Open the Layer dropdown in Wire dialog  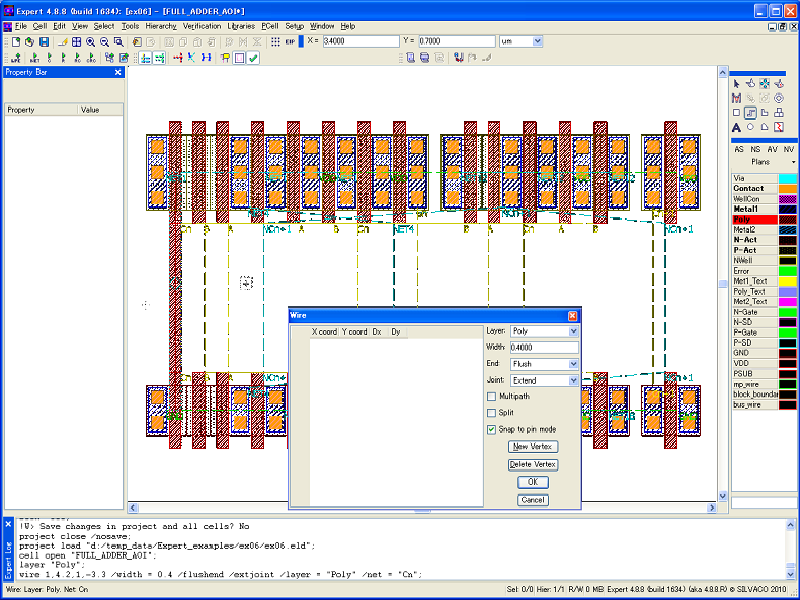click(573, 331)
